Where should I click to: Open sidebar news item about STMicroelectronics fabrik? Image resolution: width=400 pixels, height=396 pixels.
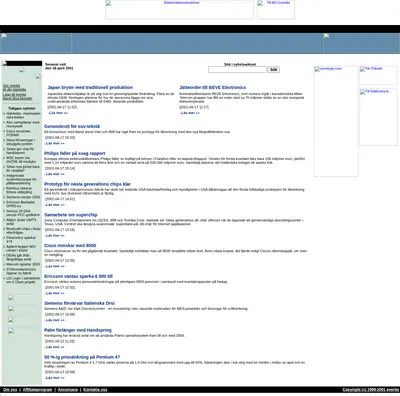(21, 271)
